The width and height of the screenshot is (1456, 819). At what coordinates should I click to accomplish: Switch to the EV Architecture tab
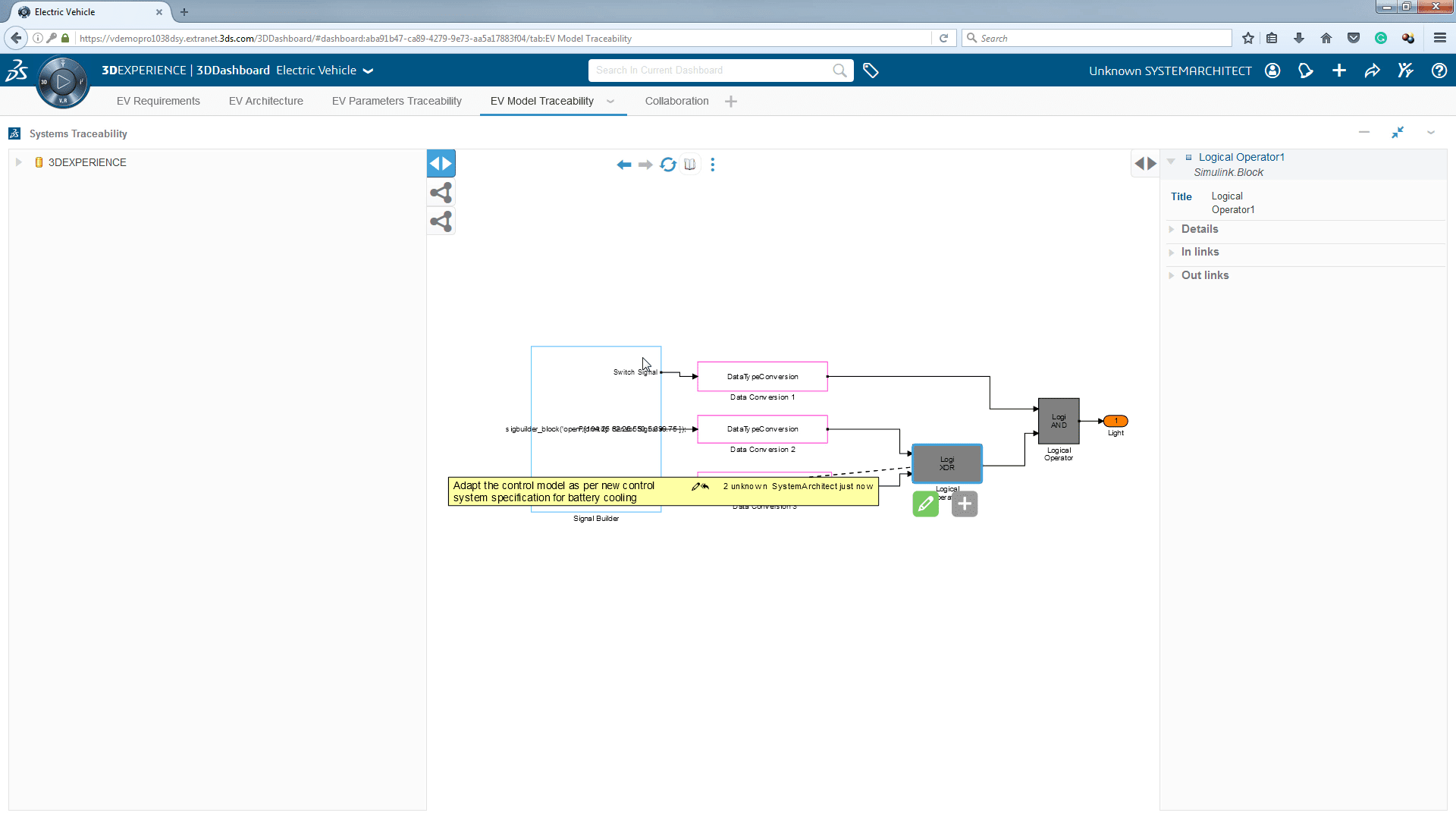pyautogui.click(x=265, y=101)
